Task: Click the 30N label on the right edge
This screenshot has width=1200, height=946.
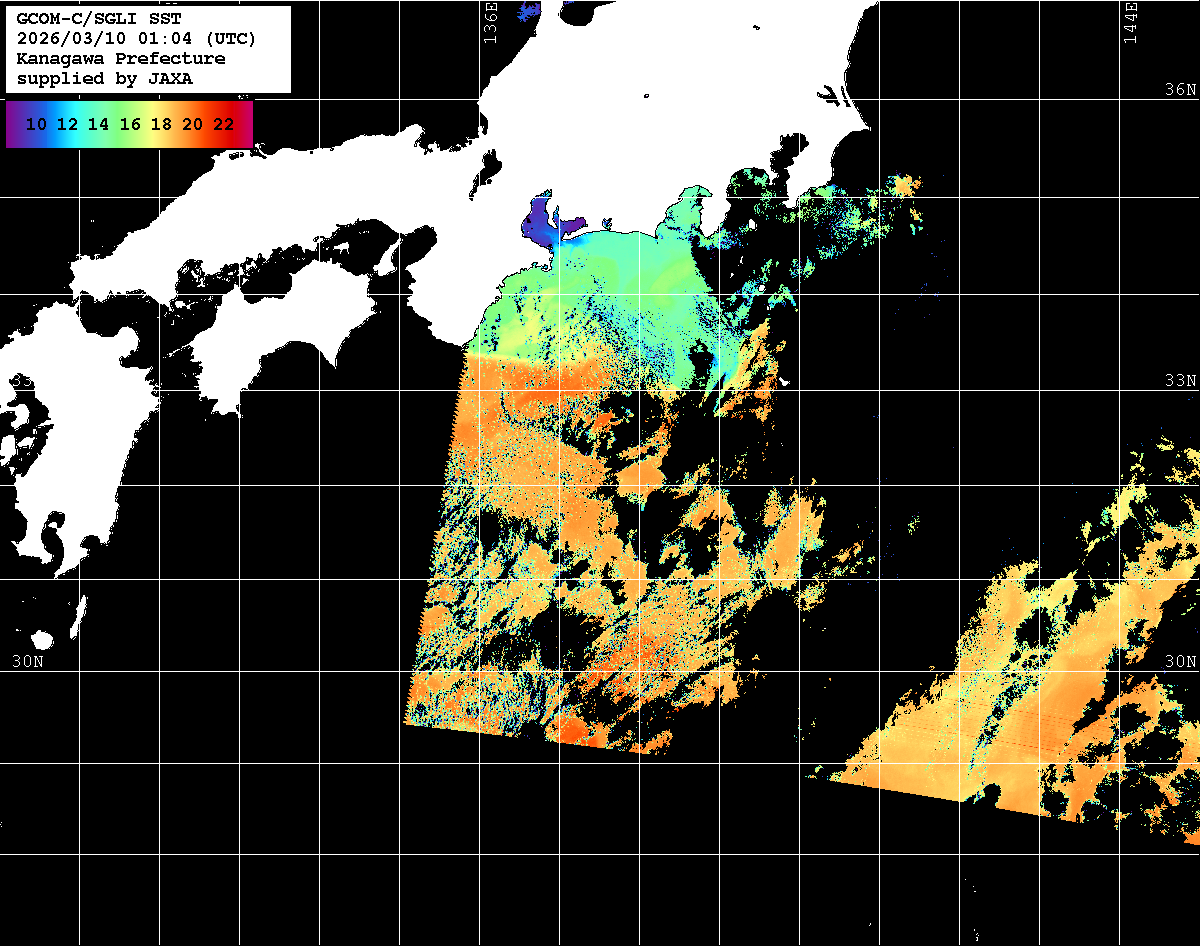Action: [x=1180, y=661]
